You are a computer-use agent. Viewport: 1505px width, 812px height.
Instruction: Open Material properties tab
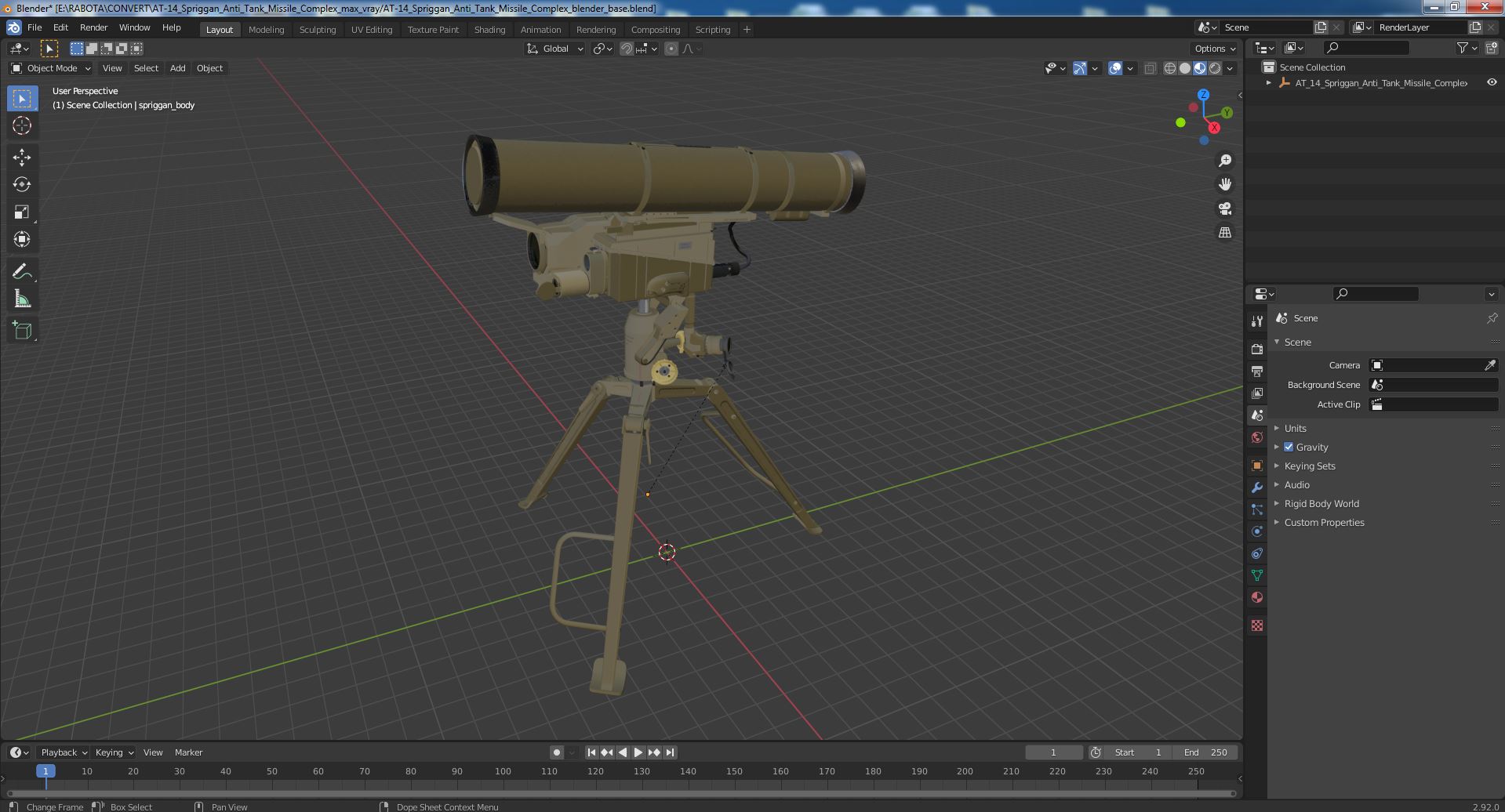[x=1257, y=597]
